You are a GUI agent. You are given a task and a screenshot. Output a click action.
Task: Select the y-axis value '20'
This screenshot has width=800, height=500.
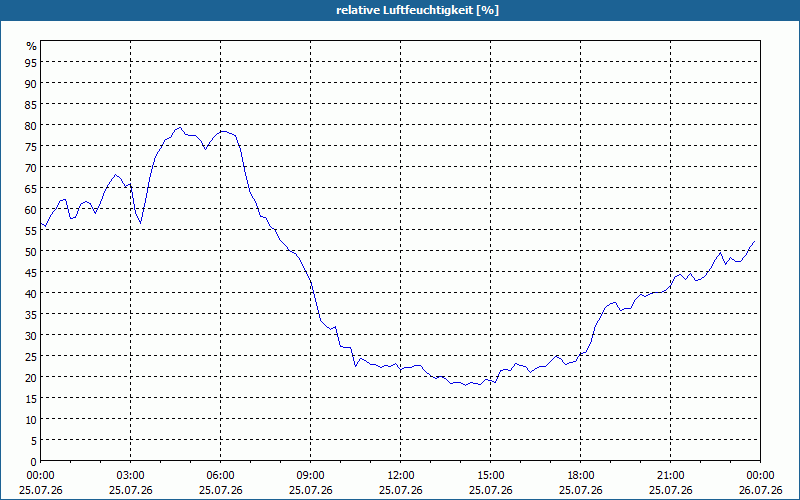(x=31, y=378)
